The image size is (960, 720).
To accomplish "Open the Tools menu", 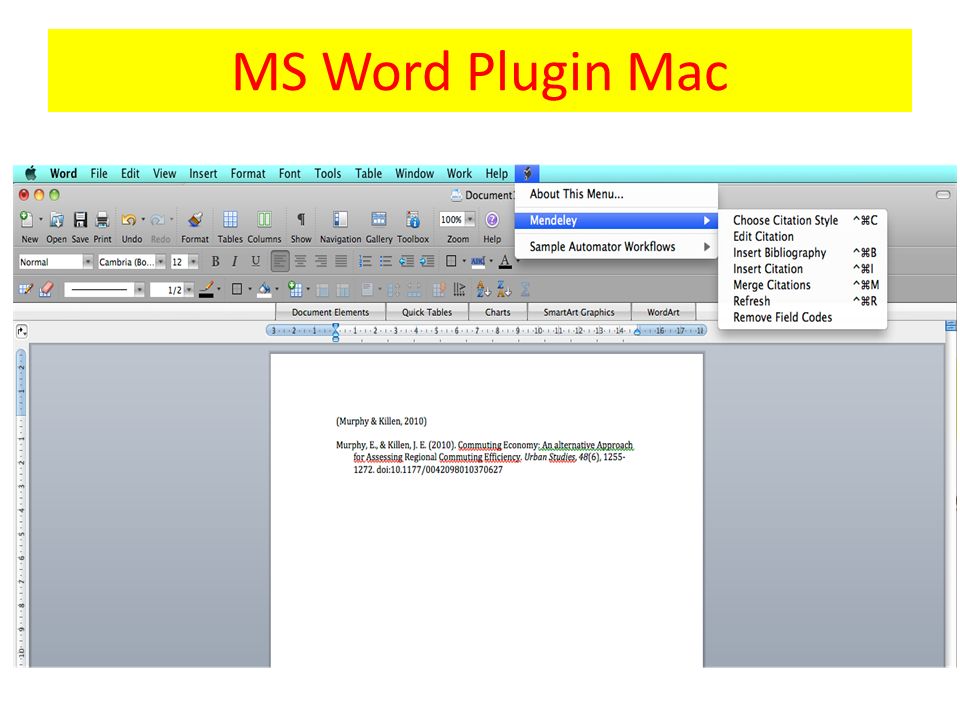I will [x=328, y=173].
